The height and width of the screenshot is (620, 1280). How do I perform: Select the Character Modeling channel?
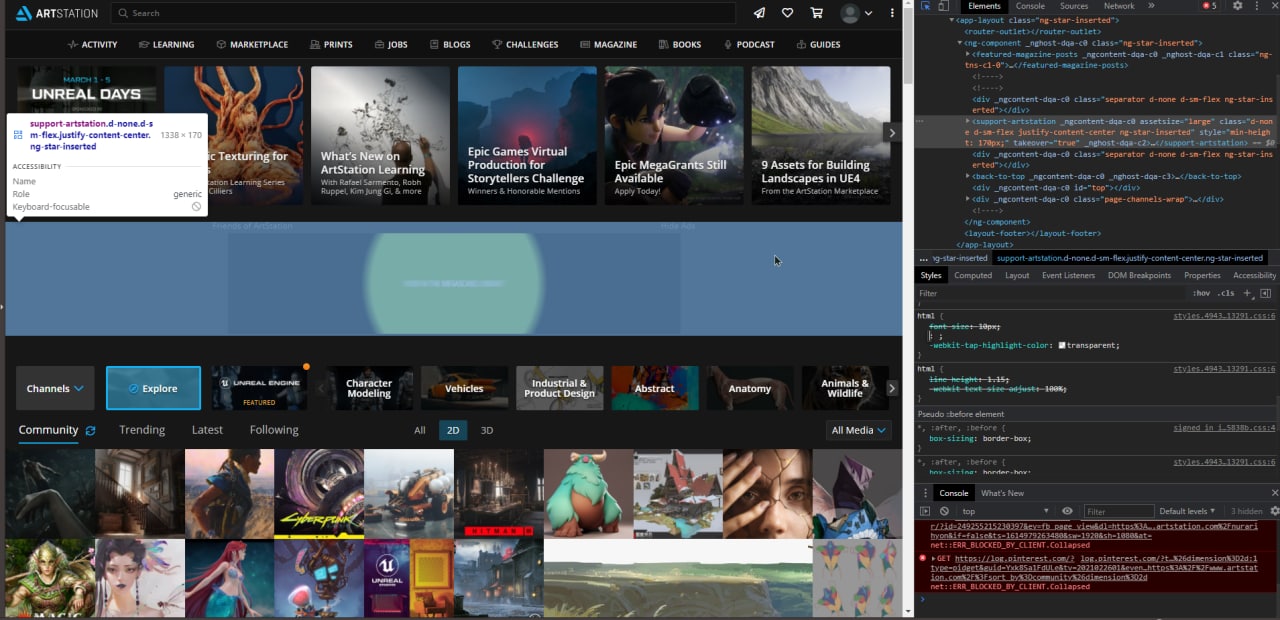click(x=369, y=388)
